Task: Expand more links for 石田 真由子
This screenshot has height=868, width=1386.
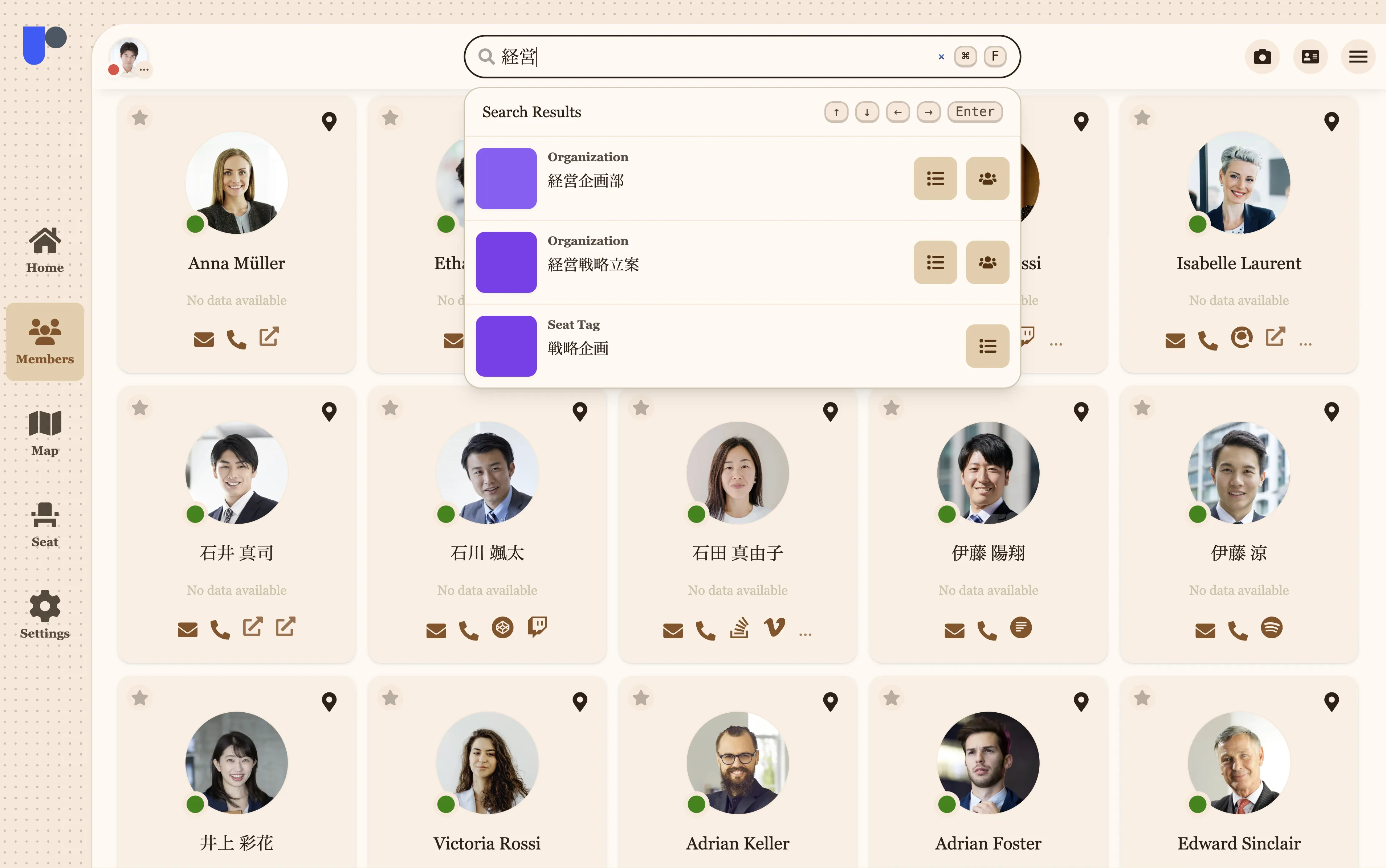Action: [x=806, y=634]
